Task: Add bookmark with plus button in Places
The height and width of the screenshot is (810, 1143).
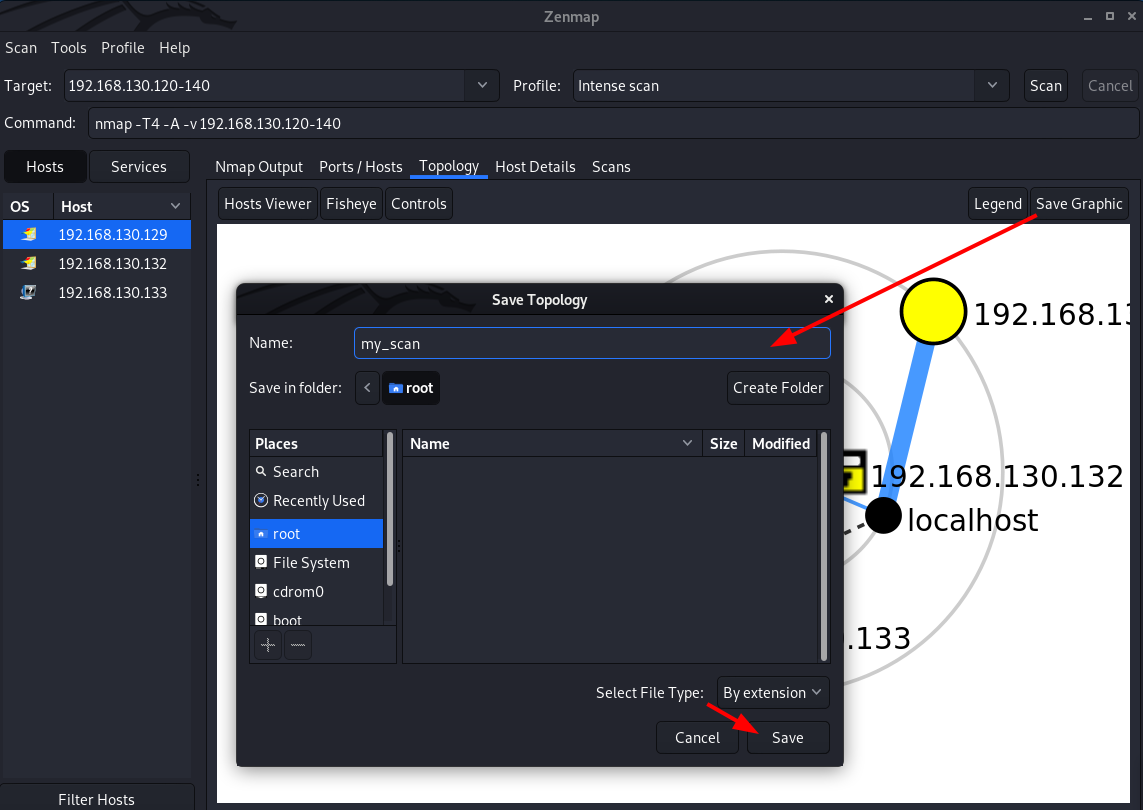Action: [268, 645]
